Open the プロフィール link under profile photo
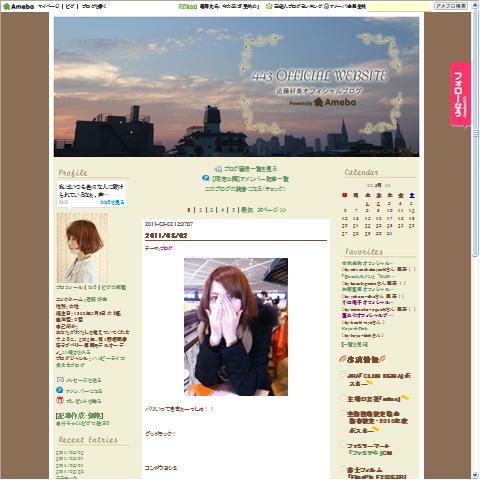 click(69, 287)
